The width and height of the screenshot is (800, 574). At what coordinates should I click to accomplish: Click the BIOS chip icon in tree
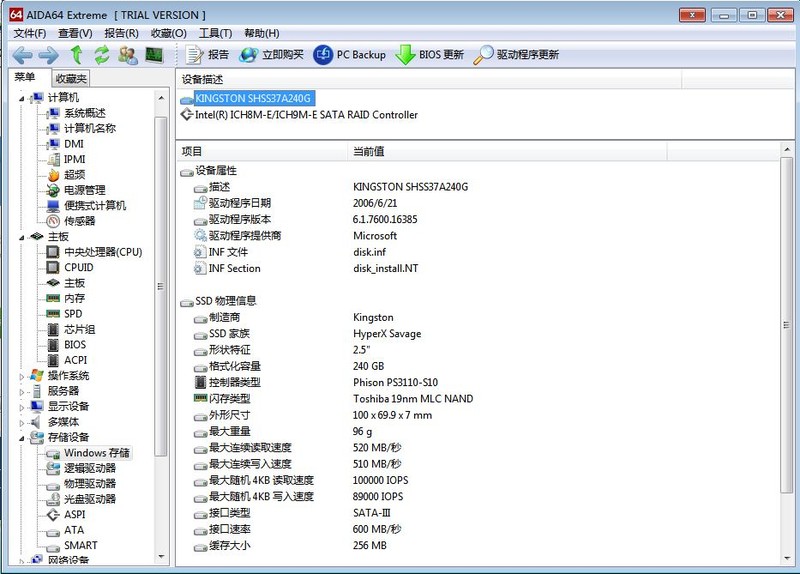(x=53, y=345)
